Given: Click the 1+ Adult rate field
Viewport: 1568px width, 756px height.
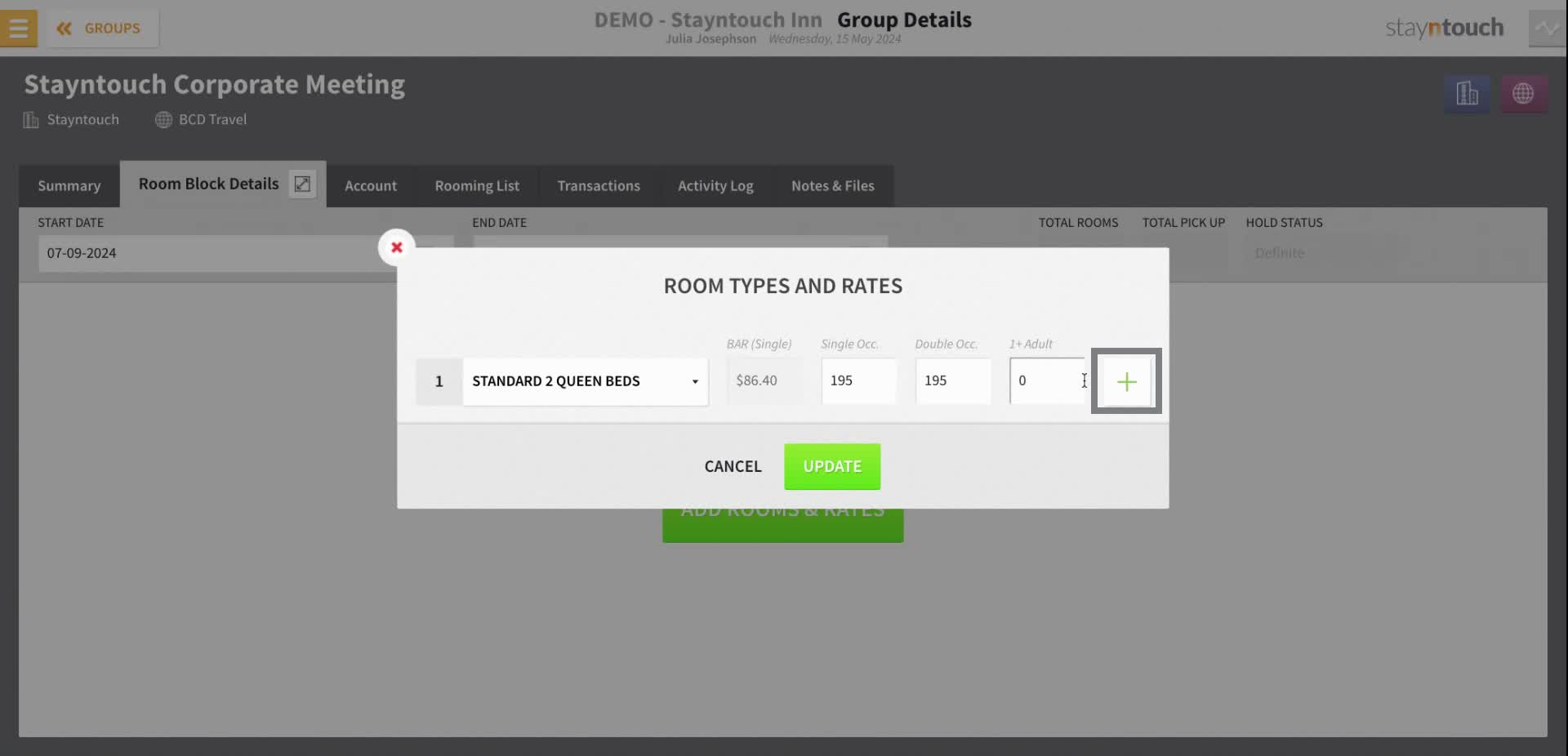Looking at the screenshot, I should tap(1047, 381).
